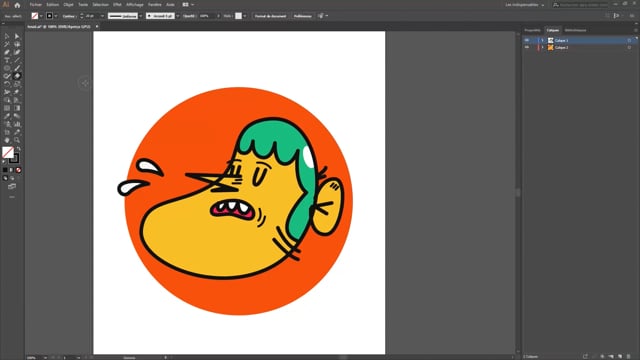The height and width of the screenshot is (360, 640).
Task: Set paint mode to solid Color
Action: (5, 170)
